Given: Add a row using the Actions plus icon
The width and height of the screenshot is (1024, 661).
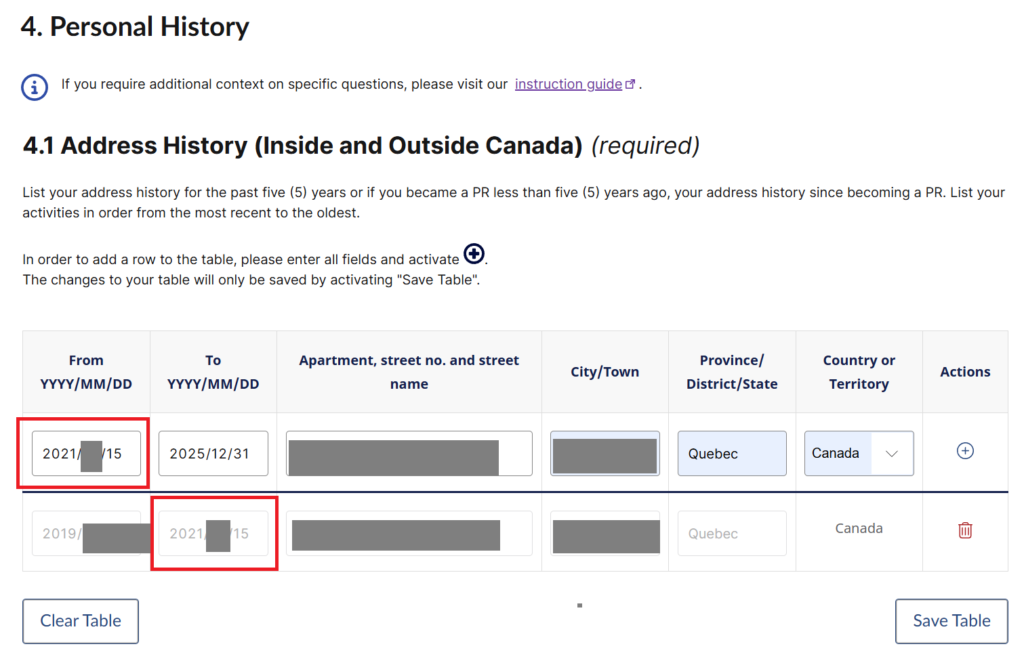Looking at the screenshot, I should point(965,451).
